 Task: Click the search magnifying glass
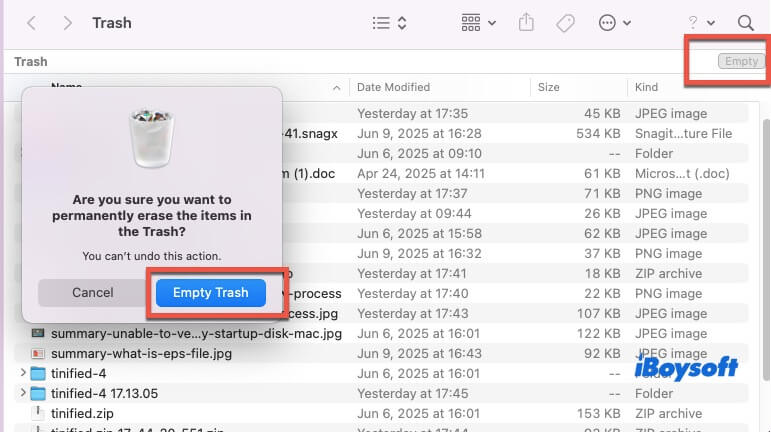(745, 22)
